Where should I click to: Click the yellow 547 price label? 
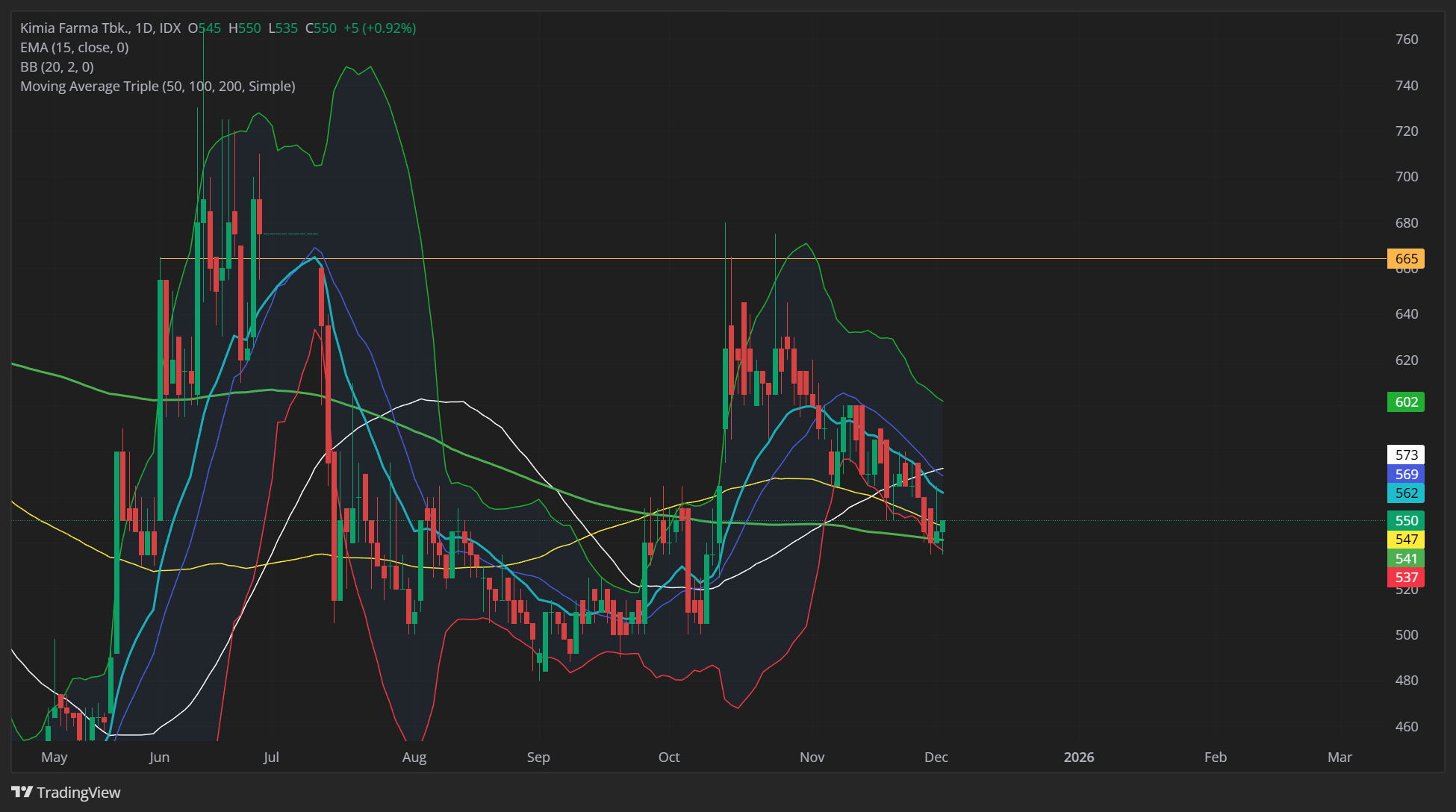(1405, 539)
